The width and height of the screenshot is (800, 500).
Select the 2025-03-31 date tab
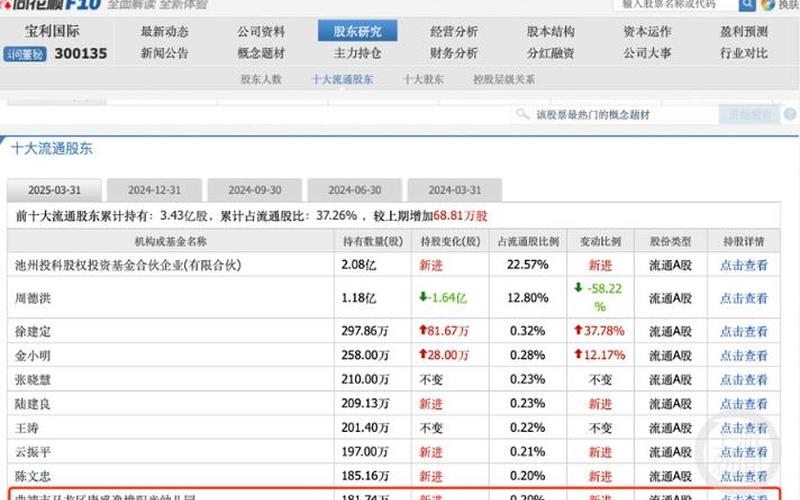click(x=54, y=190)
